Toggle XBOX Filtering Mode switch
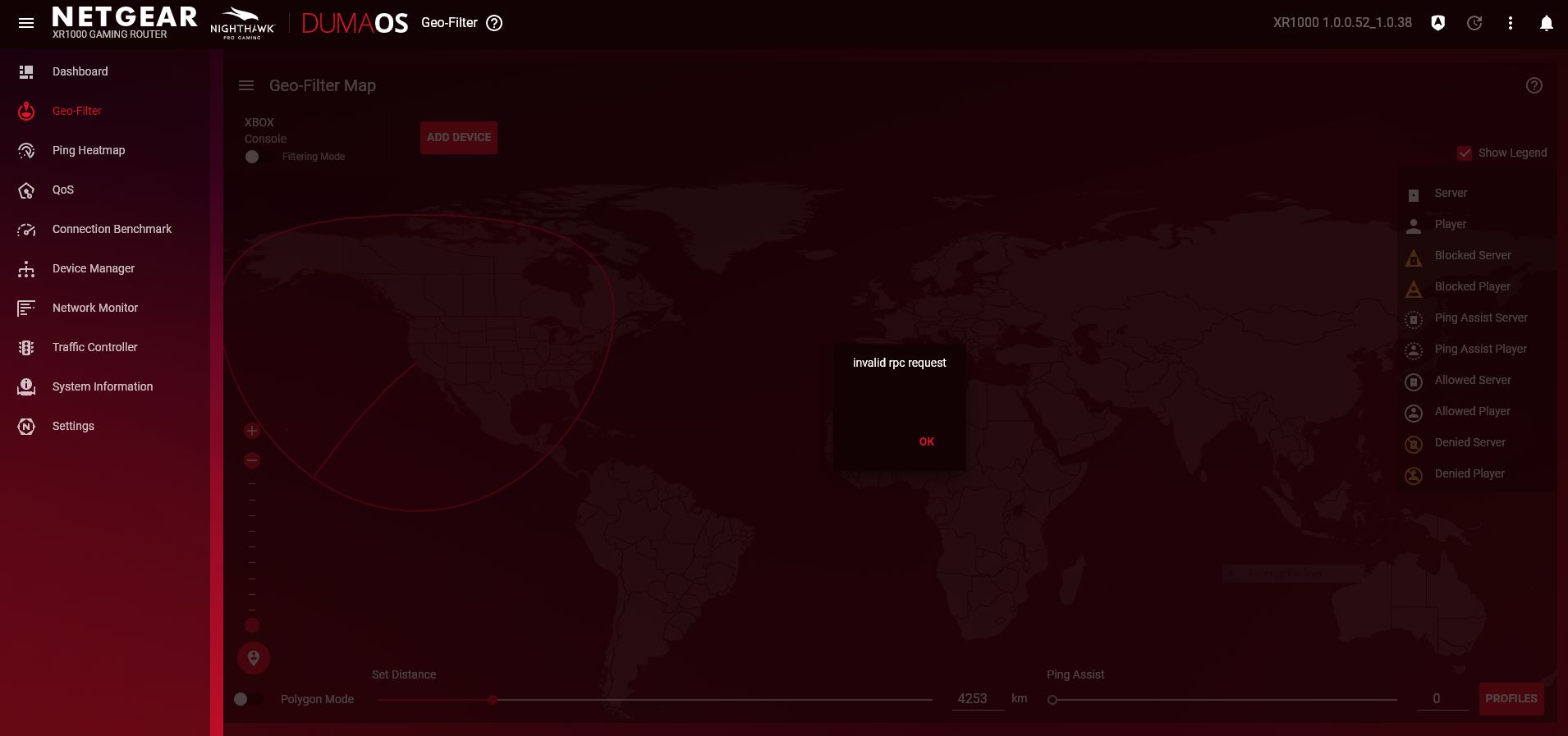Screen dimensions: 1568x736 pos(259,157)
